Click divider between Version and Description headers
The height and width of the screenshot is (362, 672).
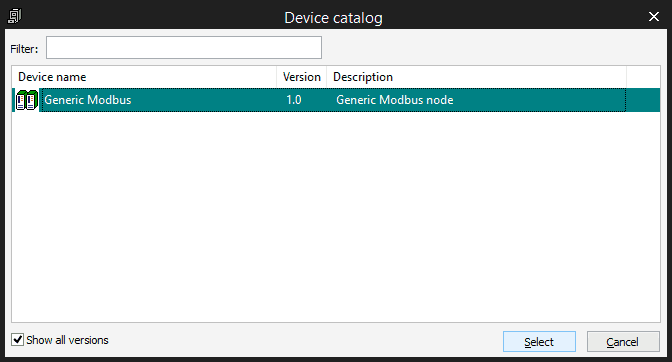327,77
